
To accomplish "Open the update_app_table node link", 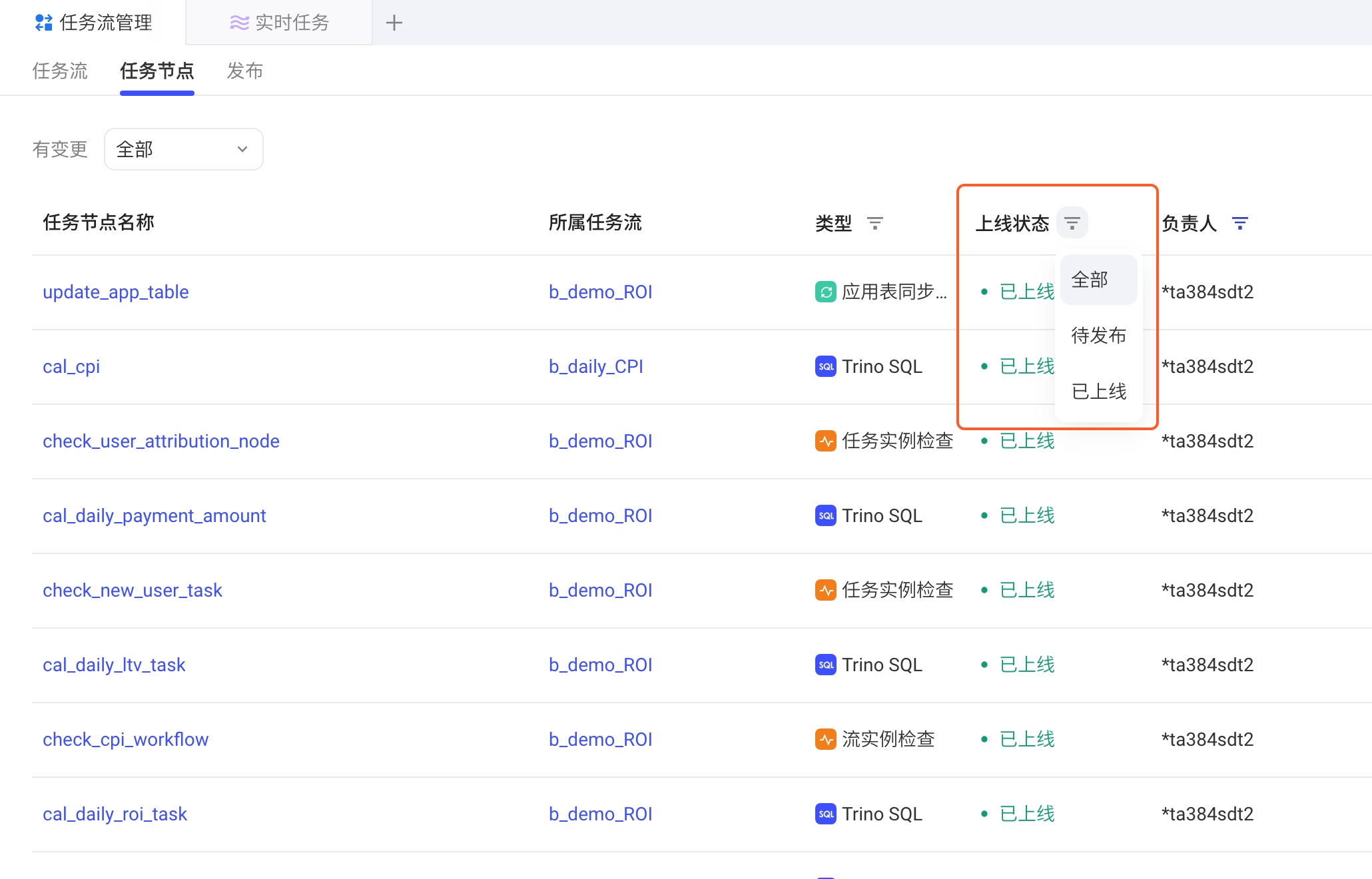I will 116,292.
